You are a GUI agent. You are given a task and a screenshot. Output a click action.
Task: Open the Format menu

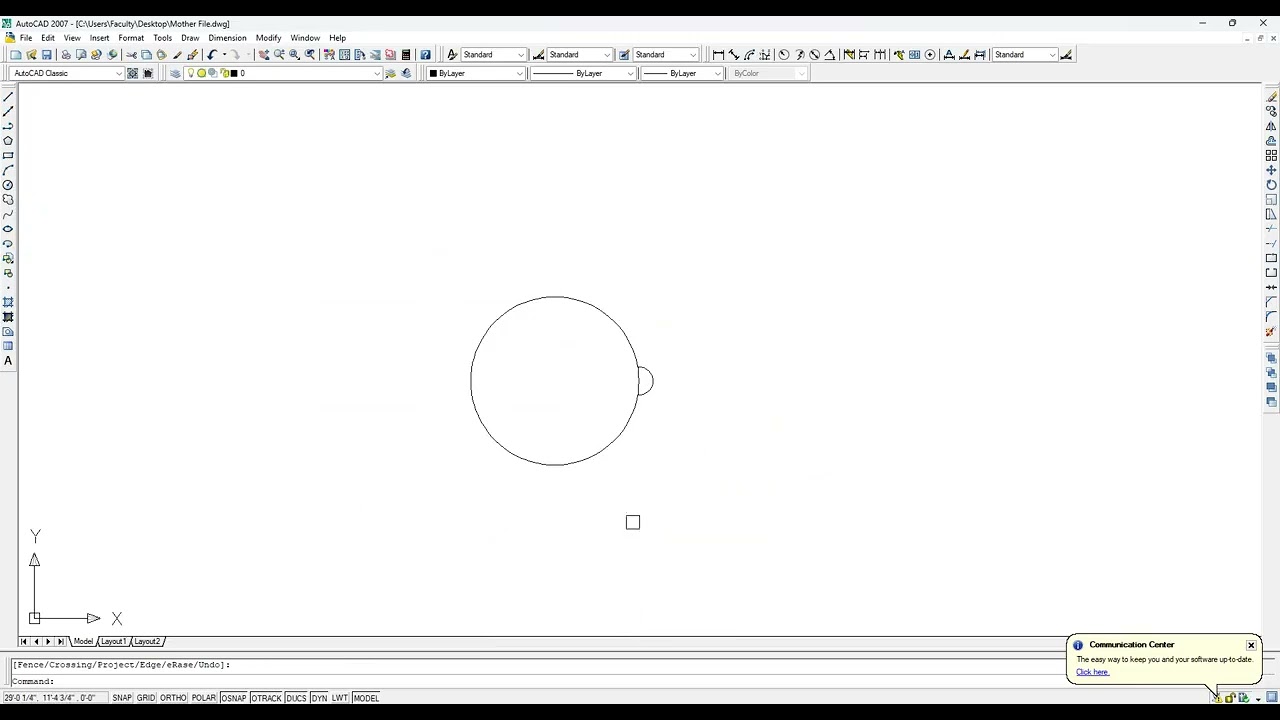click(x=131, y=38)
